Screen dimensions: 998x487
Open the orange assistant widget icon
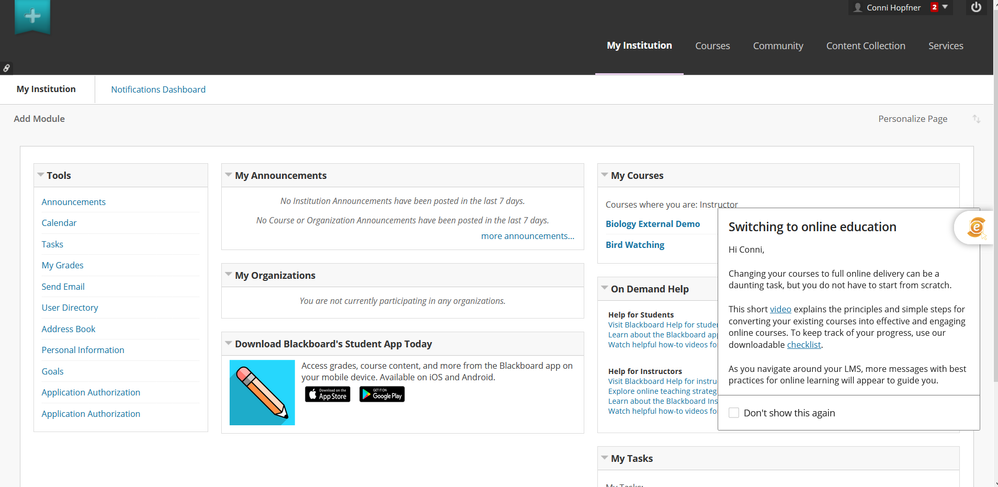click(x=976, y=227)
